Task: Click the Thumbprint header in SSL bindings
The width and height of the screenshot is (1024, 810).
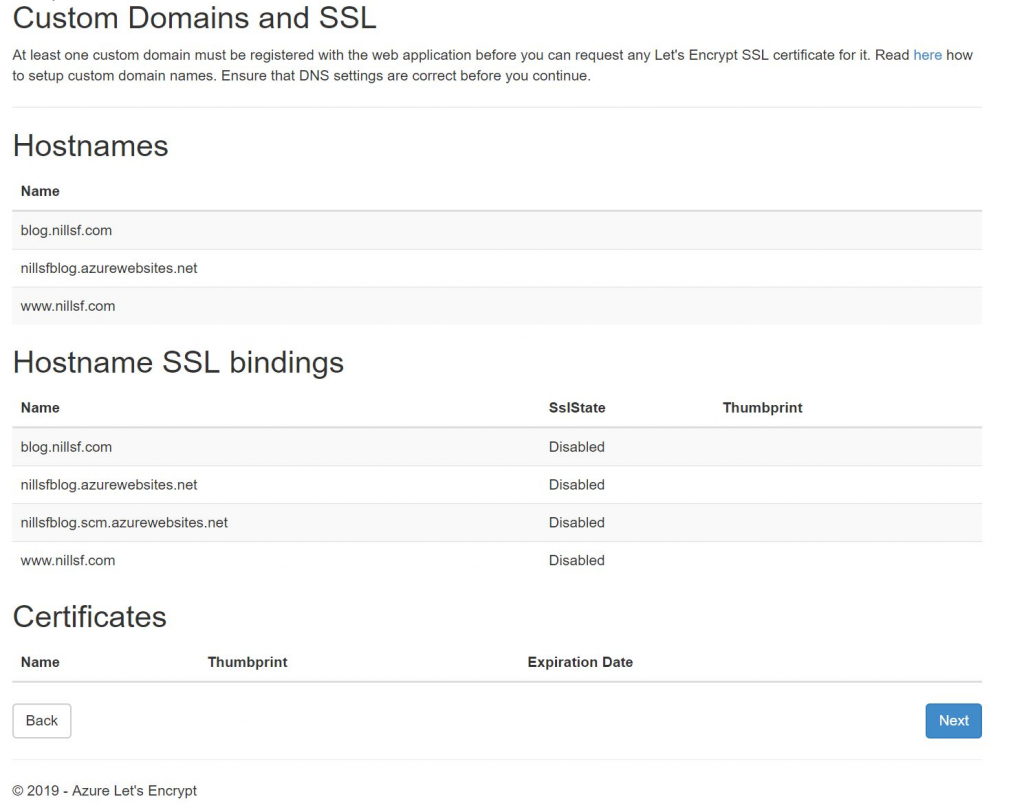Action: pos(762,408)
